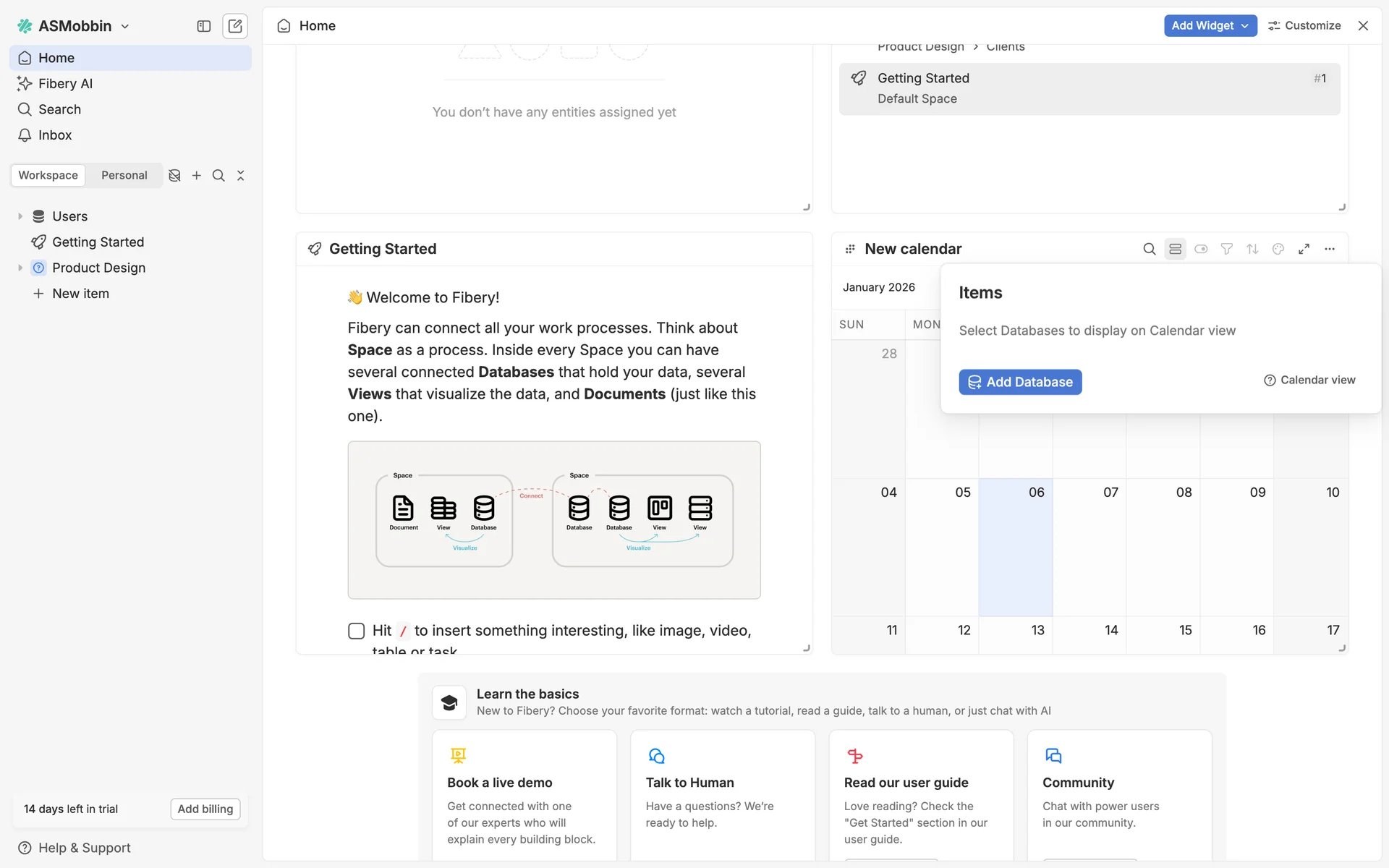
Task: Toggle the calendar fields switch icon
Action: point(1201,249)
